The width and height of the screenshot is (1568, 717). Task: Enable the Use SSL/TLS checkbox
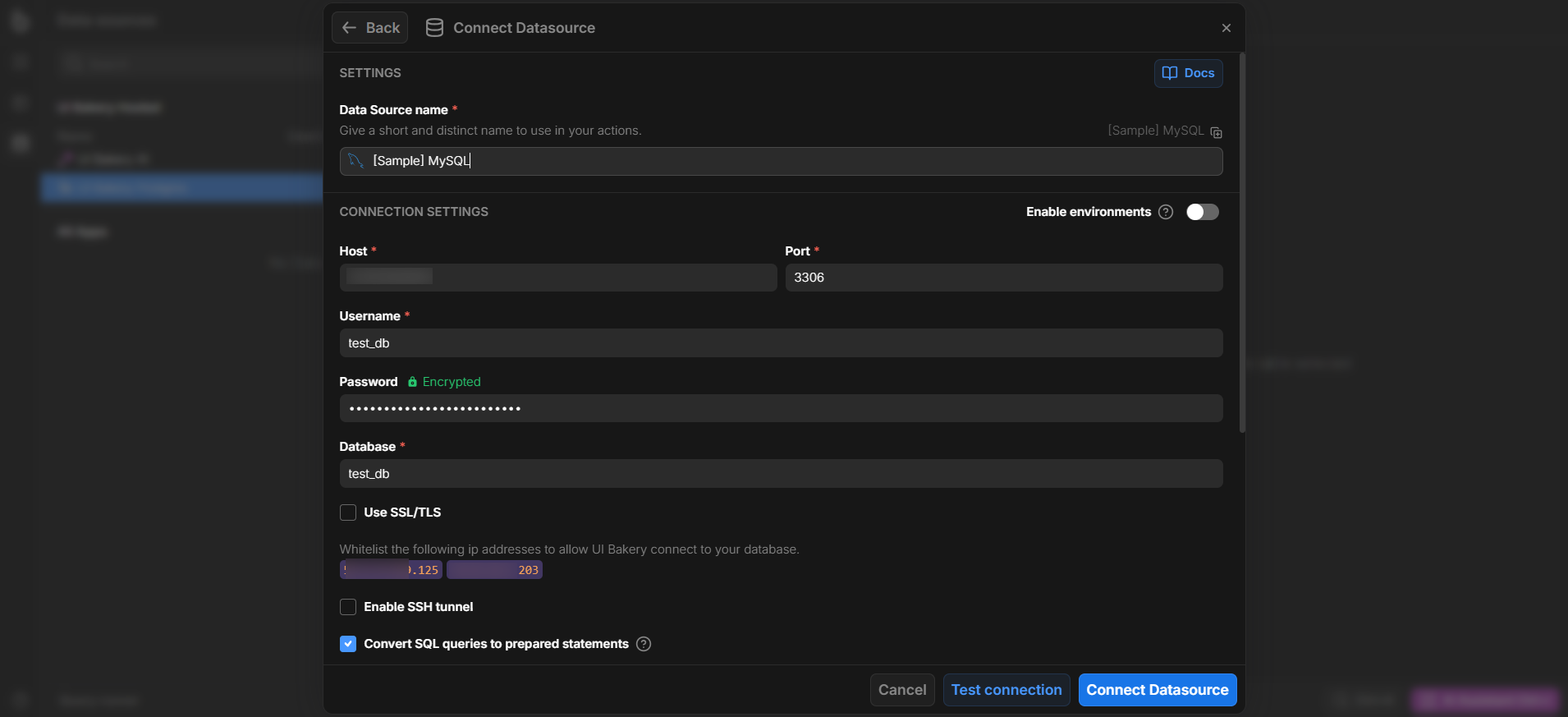pyautogui.click(x=348, y=512)
